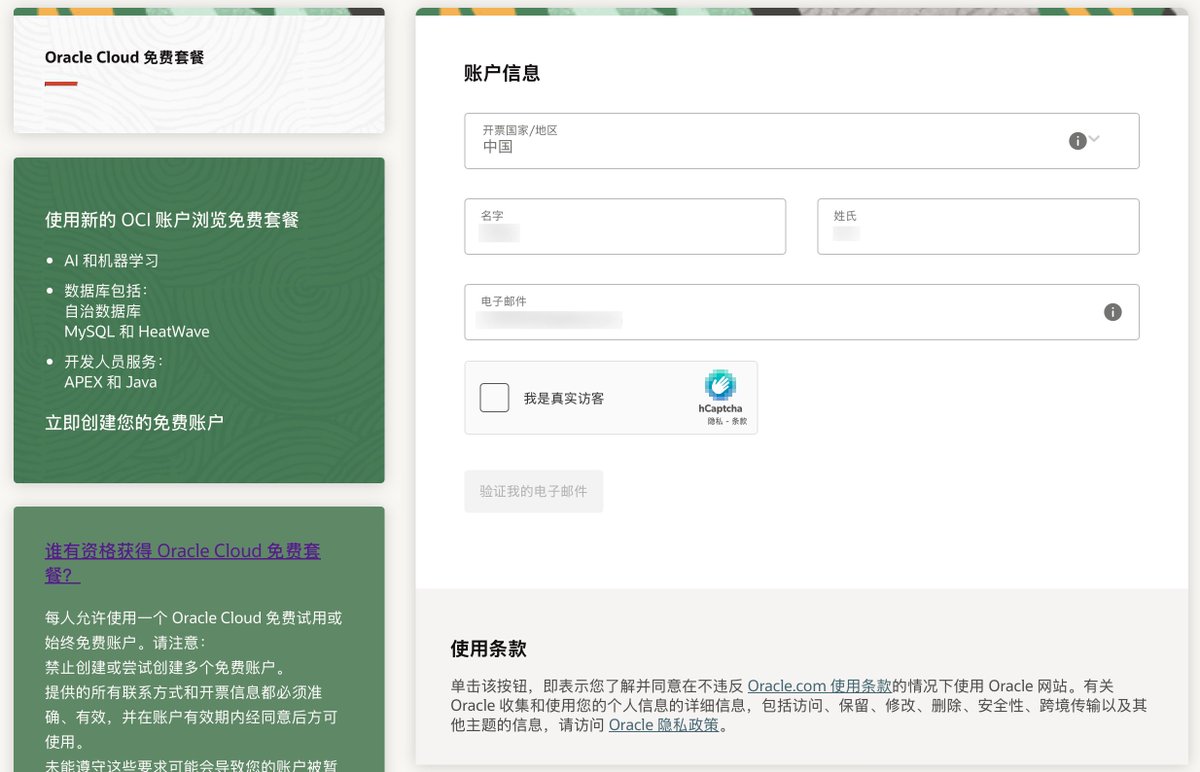Open 谁有资格获得 Oracle Cloud 免费套餐 link
Viewport: 1200px width, 772px height.
[183, 563]
